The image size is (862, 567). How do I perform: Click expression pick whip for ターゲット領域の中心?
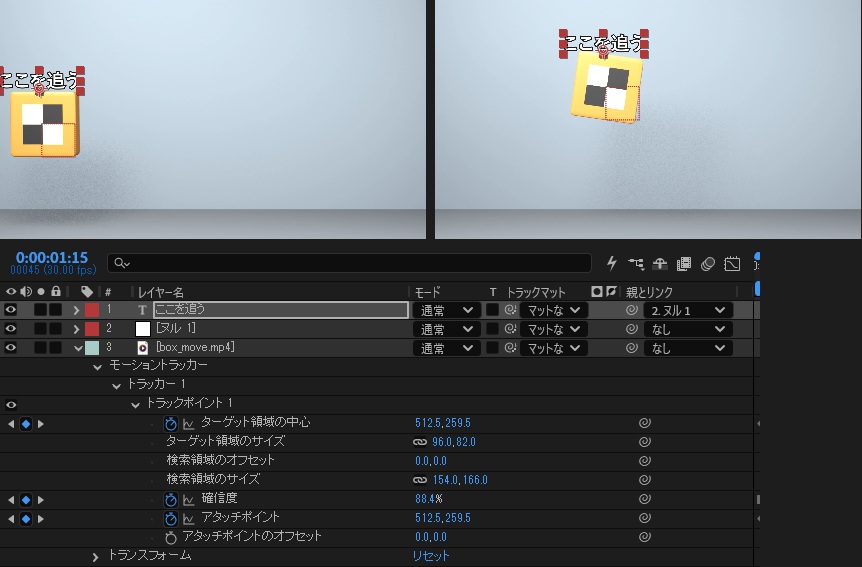(x=645, y=423)
